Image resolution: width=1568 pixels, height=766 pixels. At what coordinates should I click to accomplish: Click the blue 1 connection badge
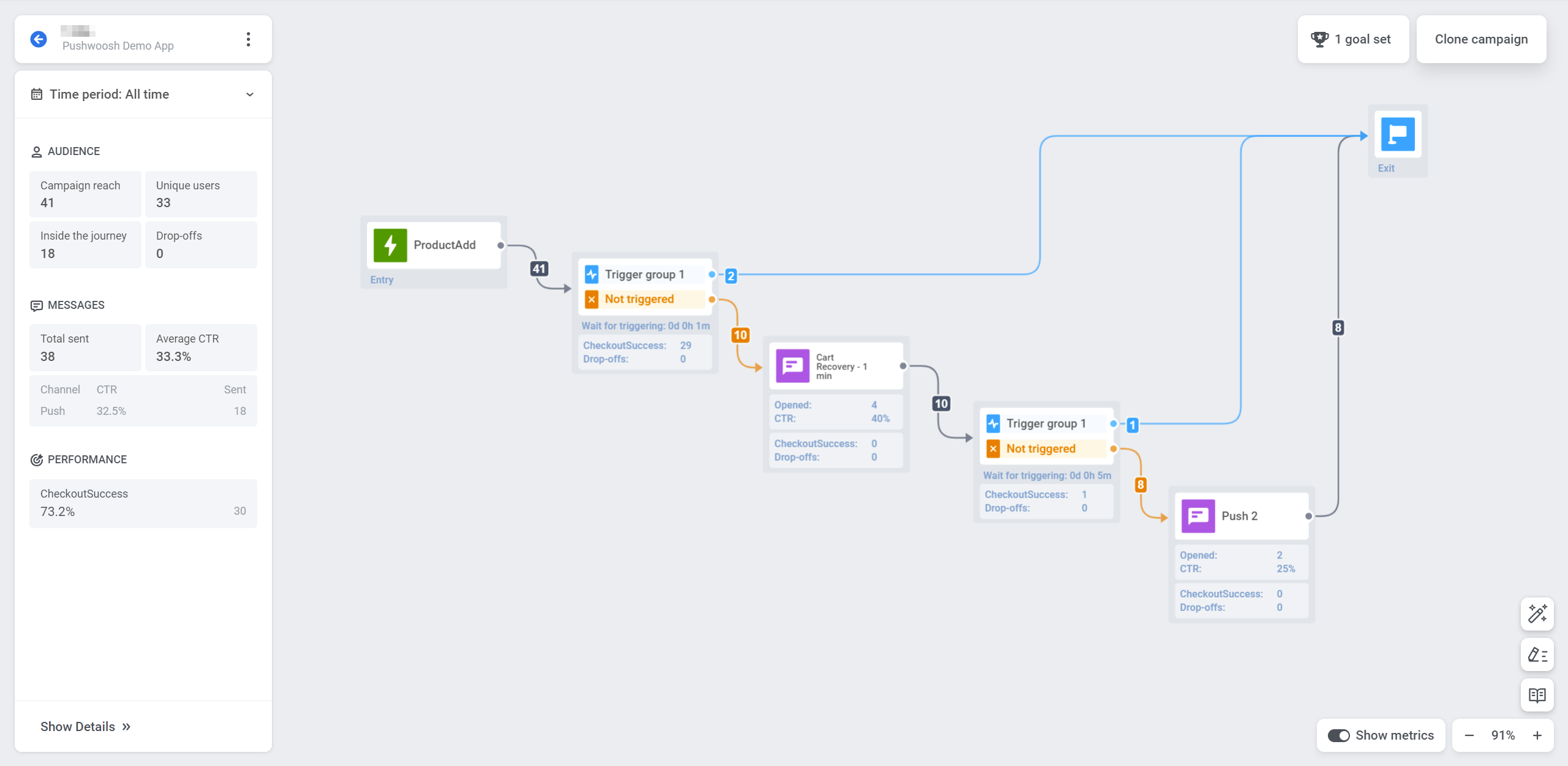pyautogui.click(x=1133, y=425)
